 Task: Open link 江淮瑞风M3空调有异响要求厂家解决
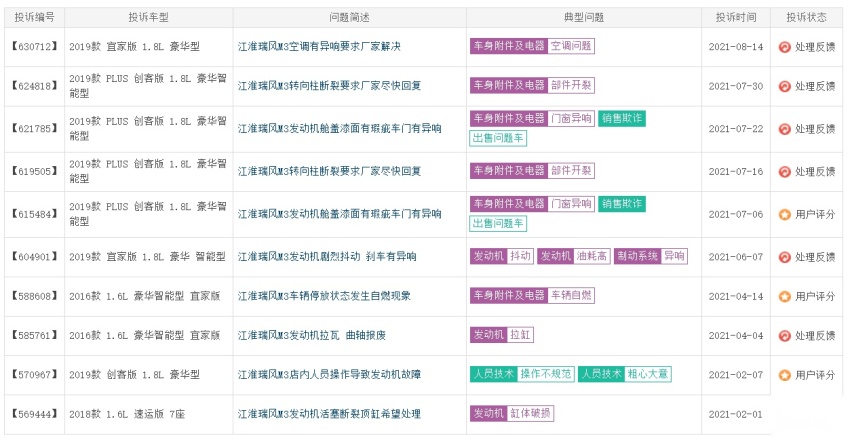coord(319,47)
